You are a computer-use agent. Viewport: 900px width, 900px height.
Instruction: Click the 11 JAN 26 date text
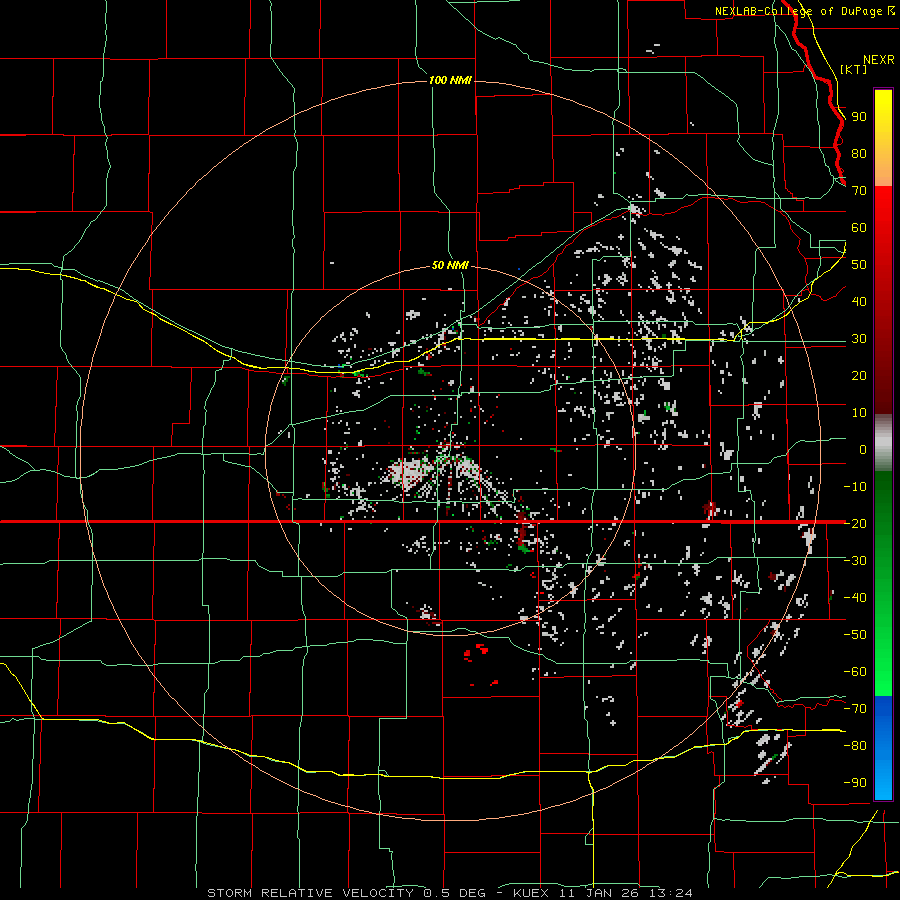[599, 893]
